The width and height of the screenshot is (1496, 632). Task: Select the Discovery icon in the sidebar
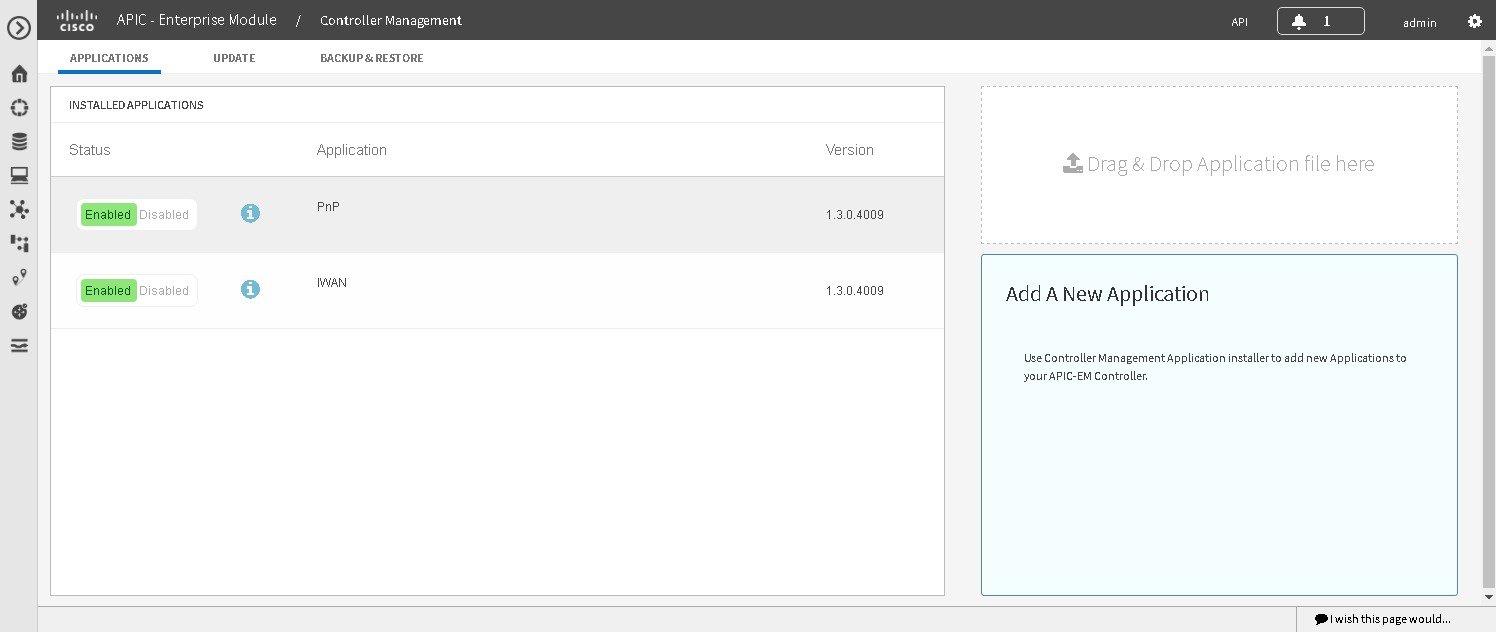18,107
